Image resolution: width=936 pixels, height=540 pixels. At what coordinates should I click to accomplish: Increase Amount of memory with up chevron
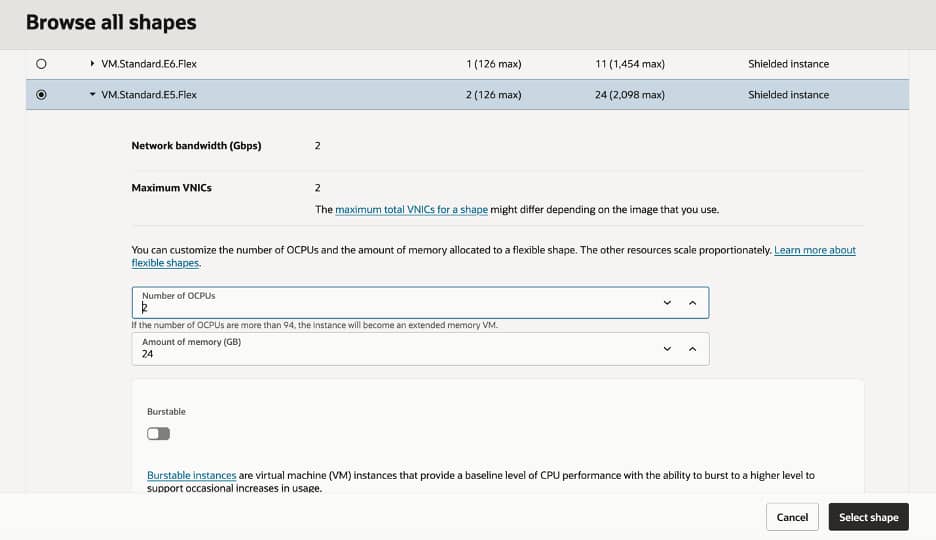pyautogui.click(x=692, y=349)
